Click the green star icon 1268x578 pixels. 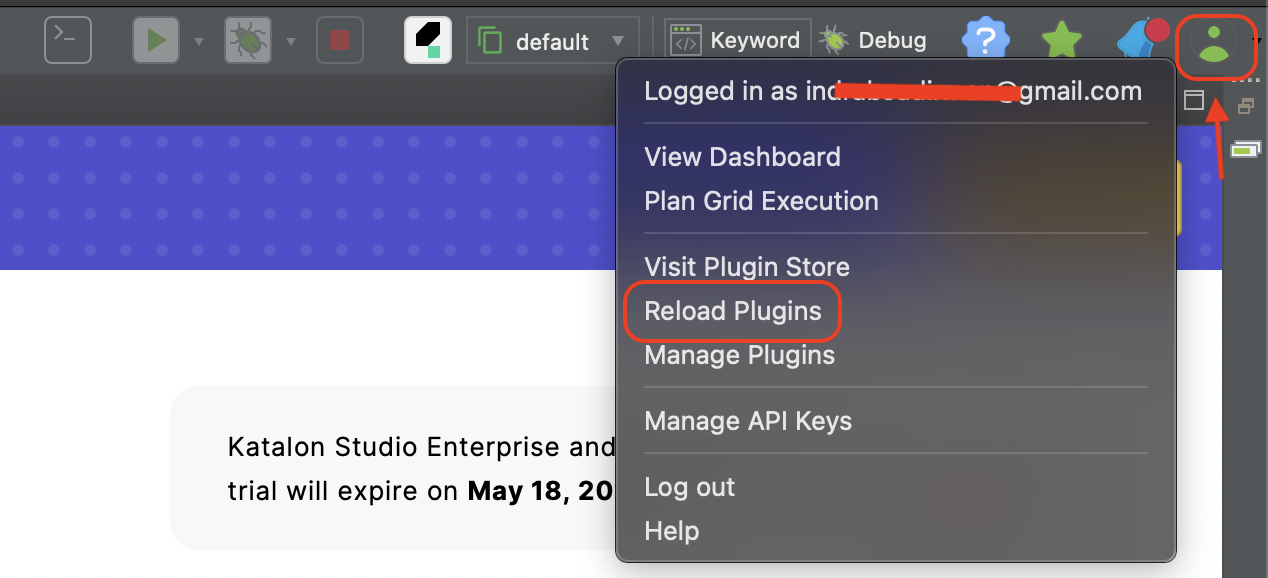click(x=1062, y=41)
